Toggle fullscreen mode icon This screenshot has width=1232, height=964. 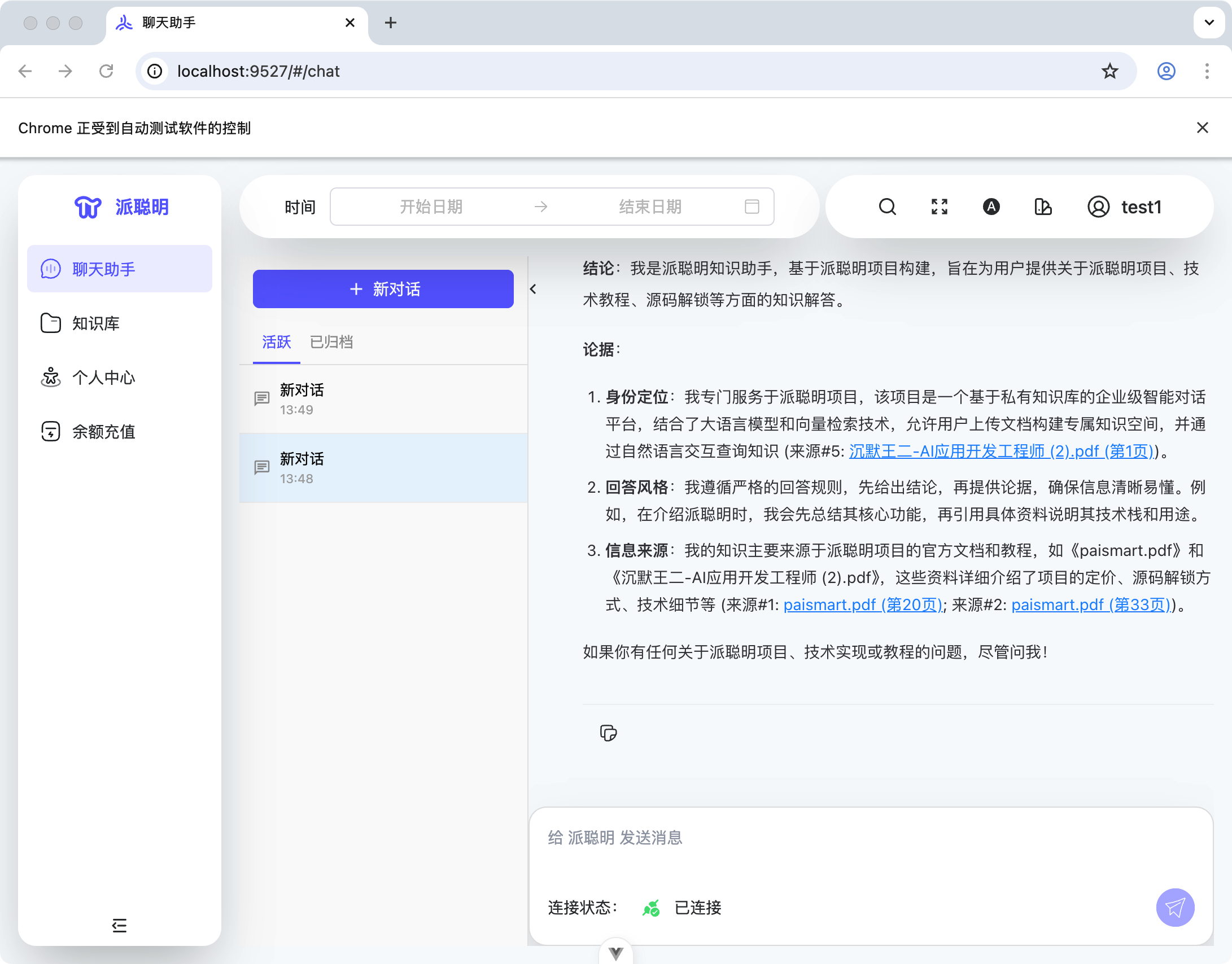pyautogui.click(x=939, y=207)
